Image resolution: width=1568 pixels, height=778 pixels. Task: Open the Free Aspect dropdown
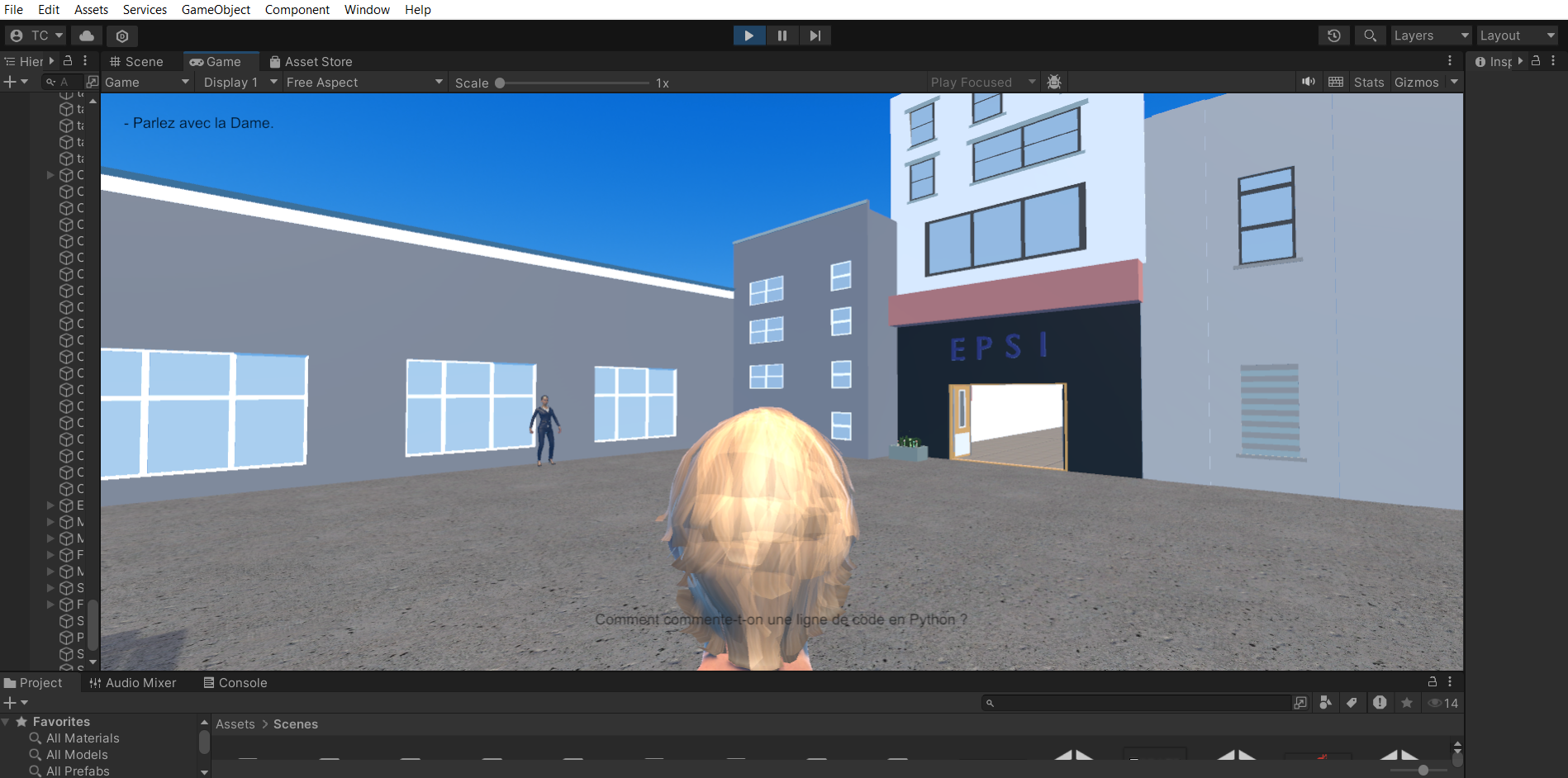point(363,83)
